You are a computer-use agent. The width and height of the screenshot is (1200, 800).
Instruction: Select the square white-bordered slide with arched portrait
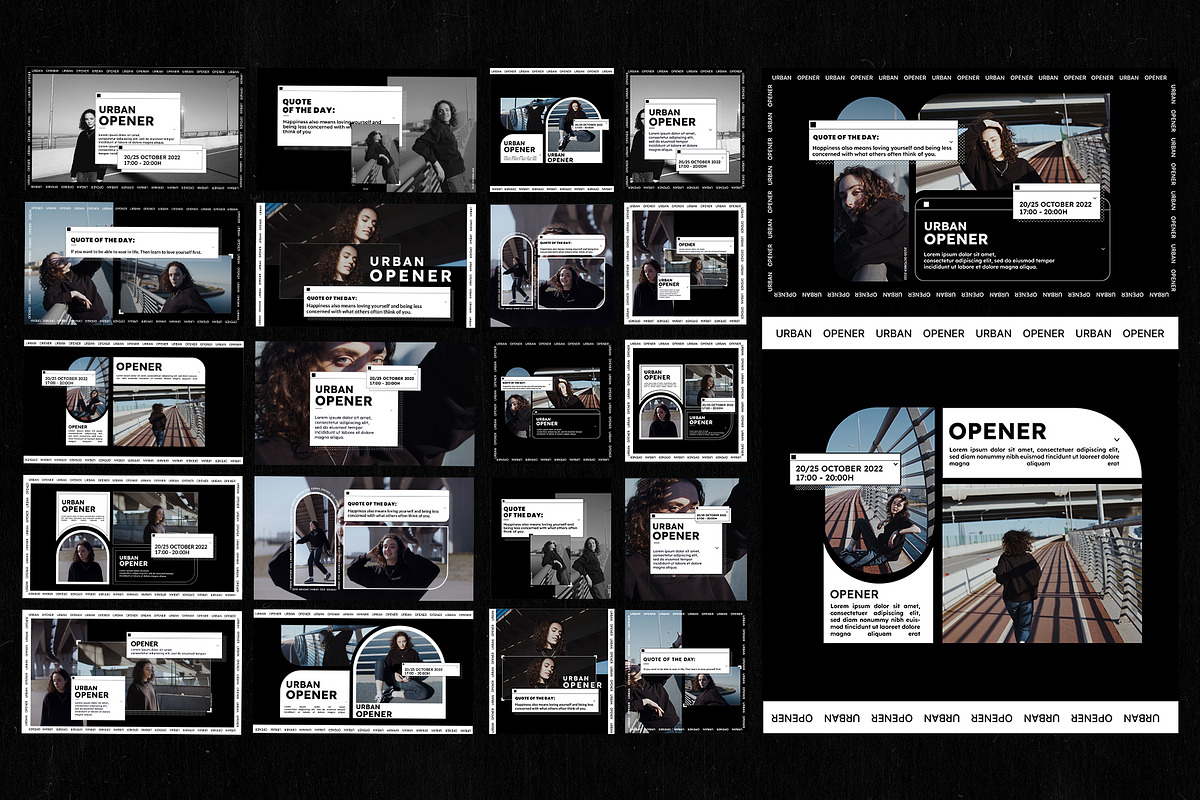[x=685, y=401]
